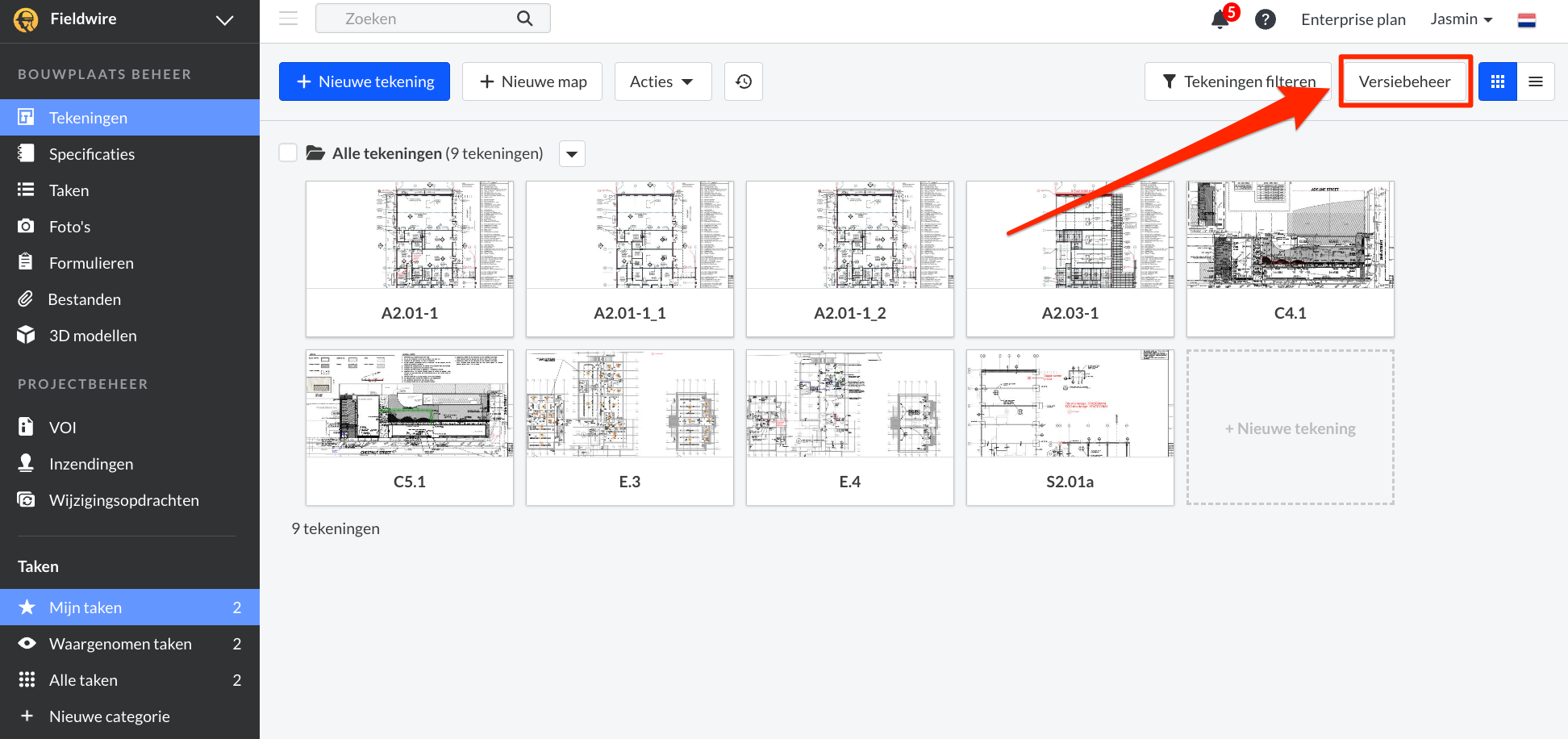Click the dashed + Nieuwe tekening placeholder
This screenshot has height=739, width=1568.
1291,428
